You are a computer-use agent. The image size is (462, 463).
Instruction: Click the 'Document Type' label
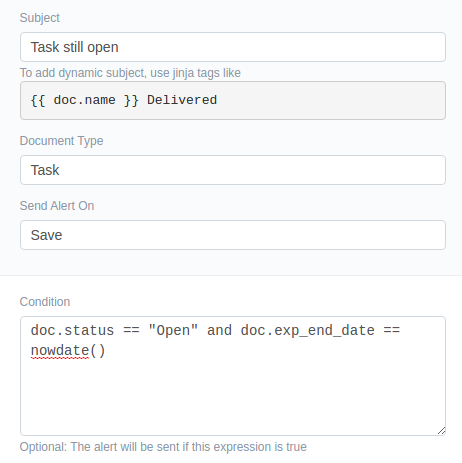click(x=61, y=141)
